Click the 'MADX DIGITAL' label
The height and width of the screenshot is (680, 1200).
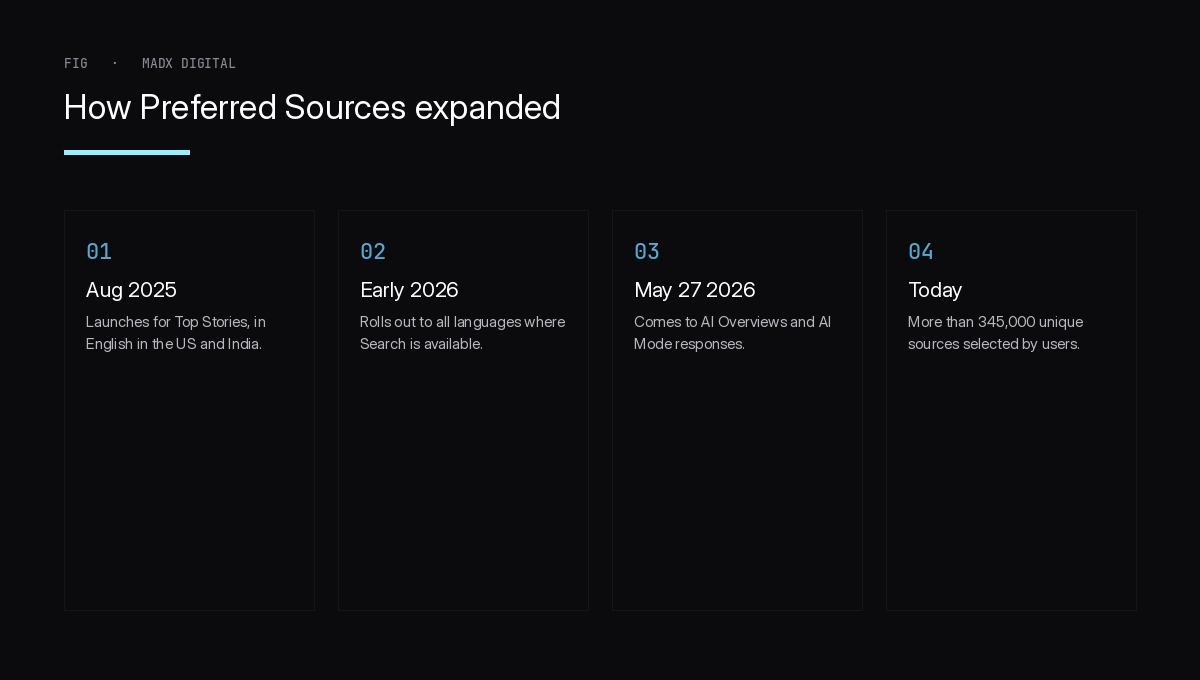pyautogui.click(x=189, y=63)
